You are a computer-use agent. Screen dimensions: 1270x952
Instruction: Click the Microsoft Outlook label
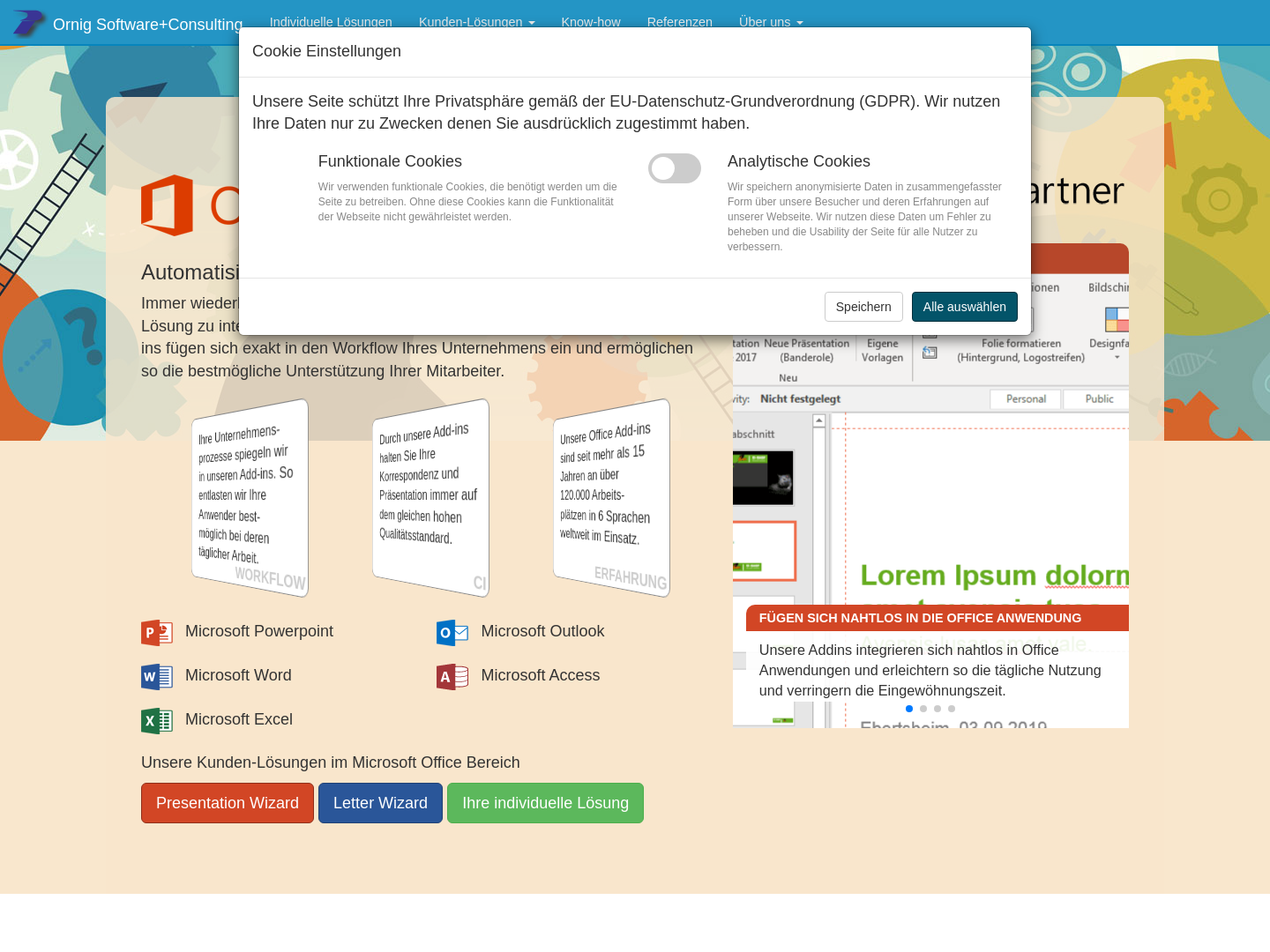coord(542,631)
